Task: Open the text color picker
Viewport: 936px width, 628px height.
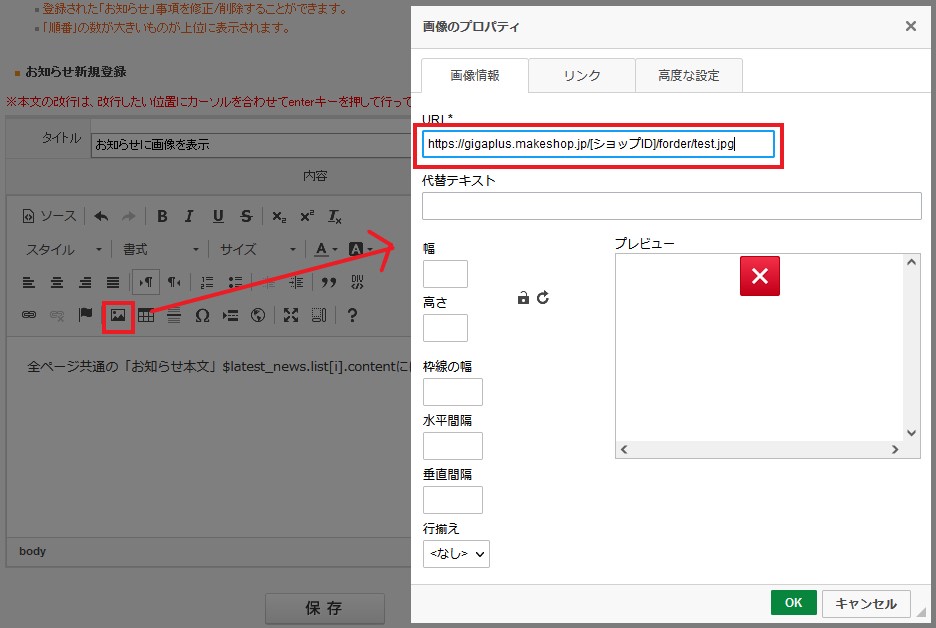Action: (x=319, y=250)
